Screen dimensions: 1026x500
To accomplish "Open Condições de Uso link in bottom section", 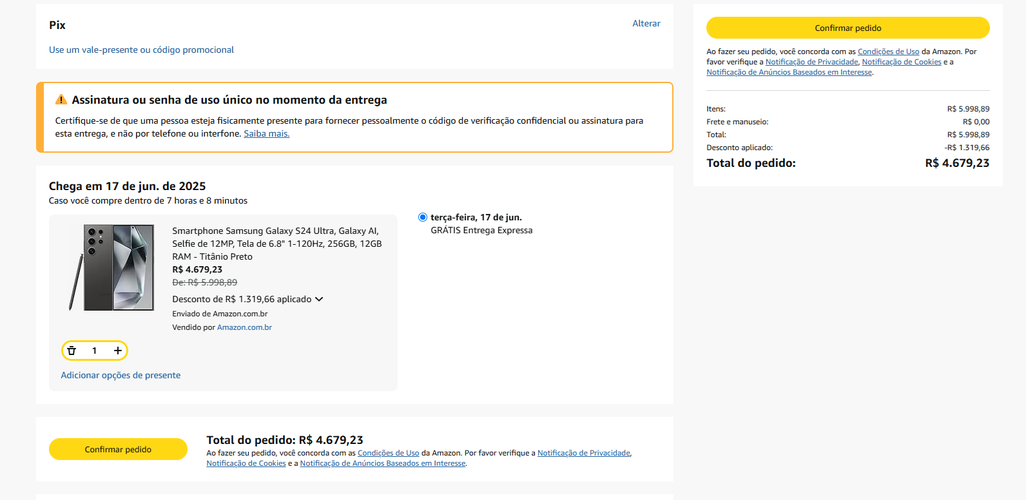I will pyautogui.click(x=388, y=453).
